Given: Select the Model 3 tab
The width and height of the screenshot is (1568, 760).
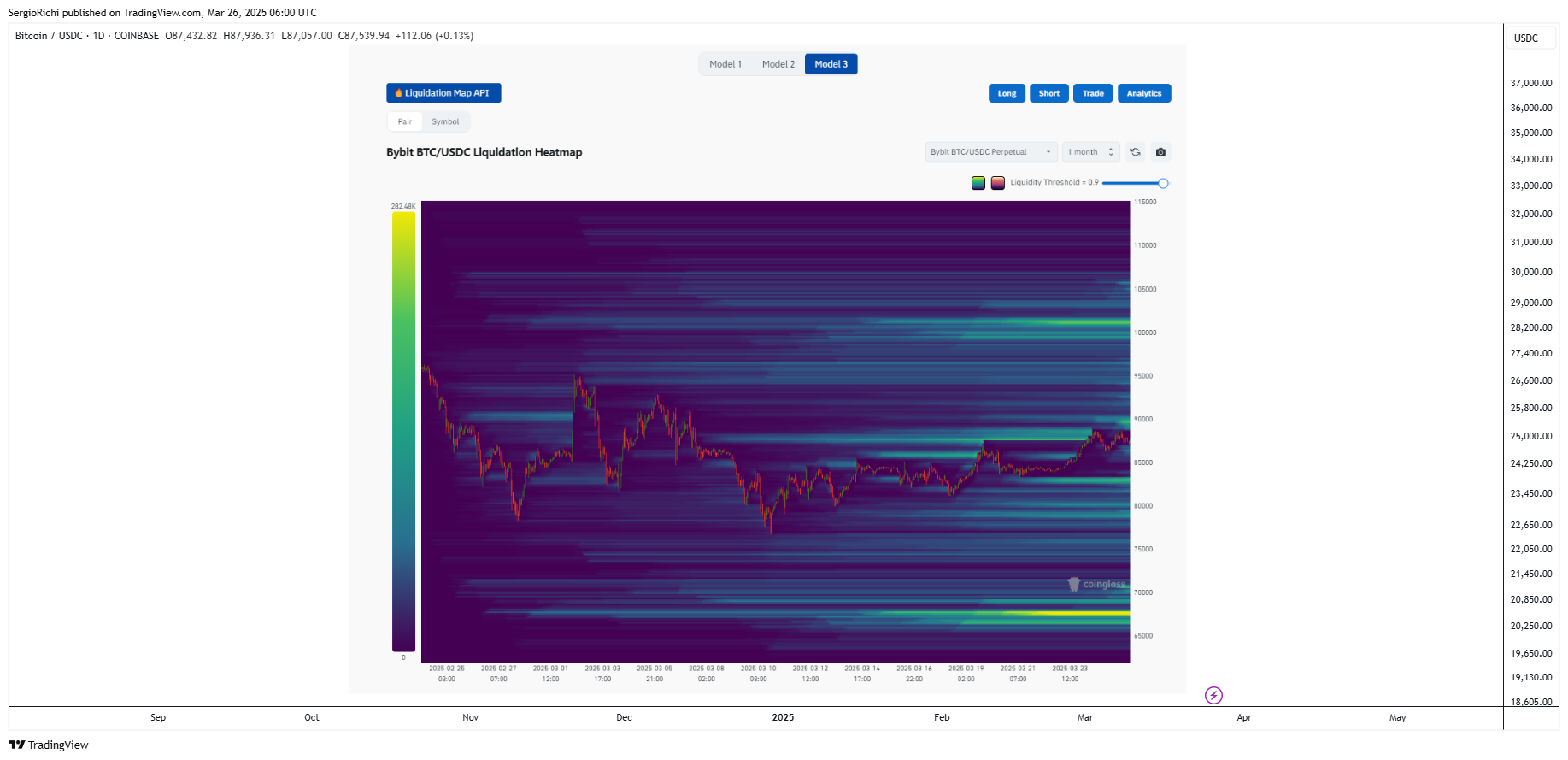Looking at the screenshot, I should pyautogui.click(x=831, y=64).
